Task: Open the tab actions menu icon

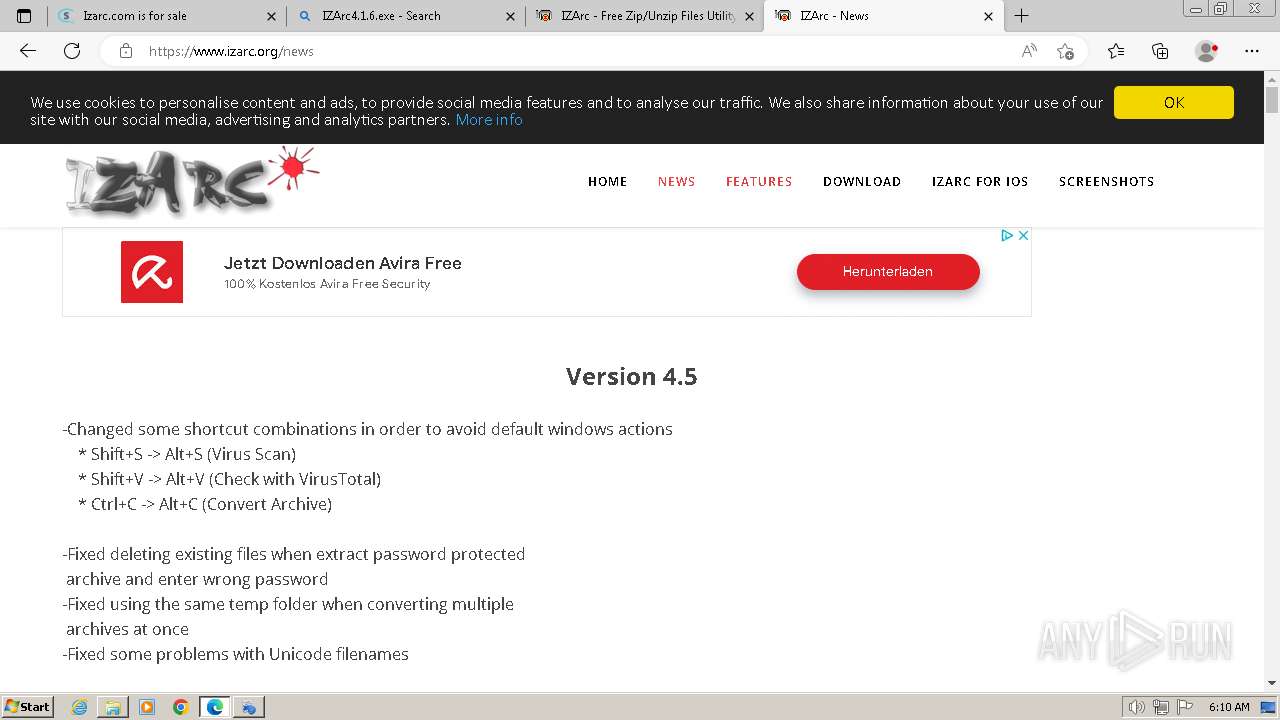Action: [24, 16]
